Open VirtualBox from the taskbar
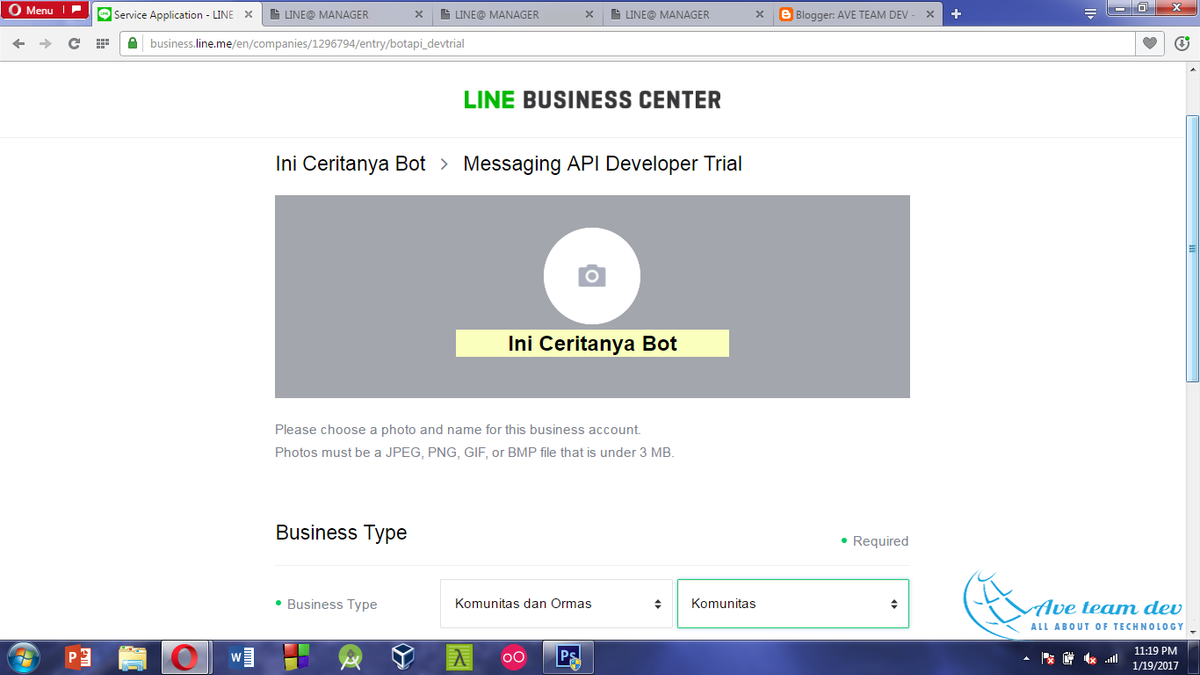1200x675 pixels. point(404,658)
